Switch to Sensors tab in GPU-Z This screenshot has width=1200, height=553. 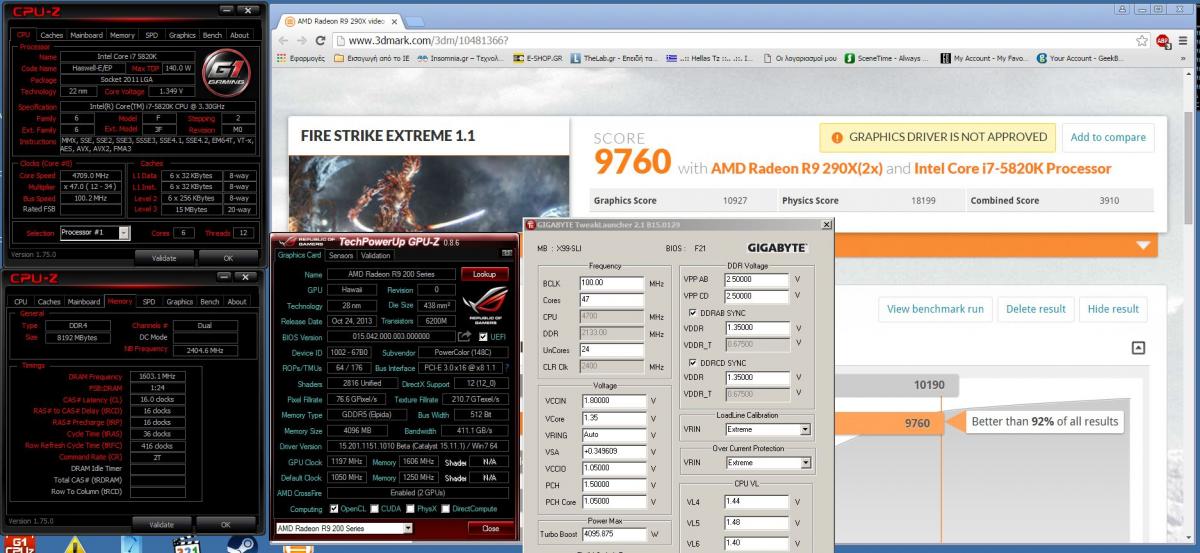tap(341, 255)
